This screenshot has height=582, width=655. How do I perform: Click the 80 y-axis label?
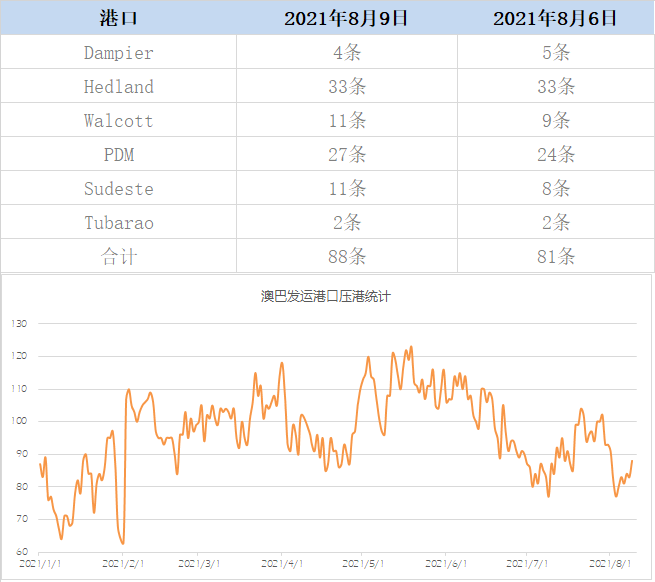pyautogui.click(x=22, y=486)
